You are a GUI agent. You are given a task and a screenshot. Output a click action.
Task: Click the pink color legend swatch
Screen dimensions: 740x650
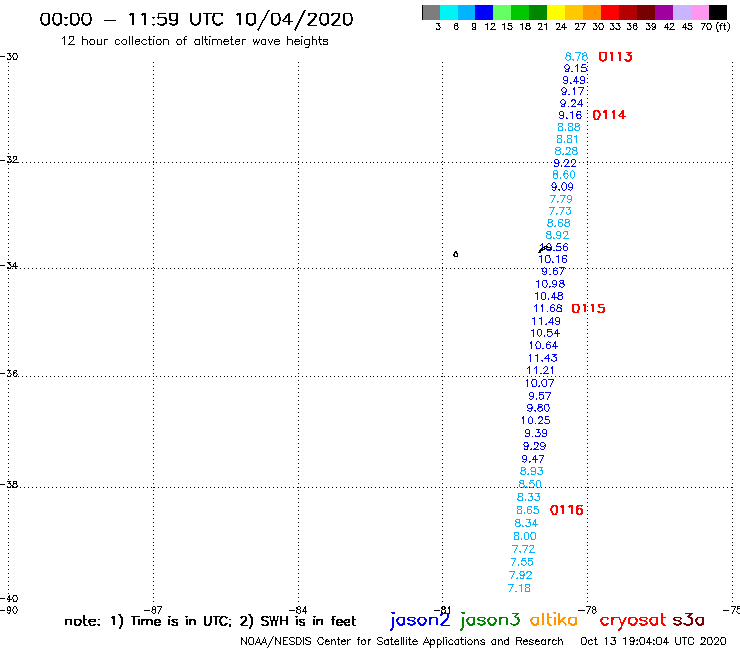(x=699, y=12)
